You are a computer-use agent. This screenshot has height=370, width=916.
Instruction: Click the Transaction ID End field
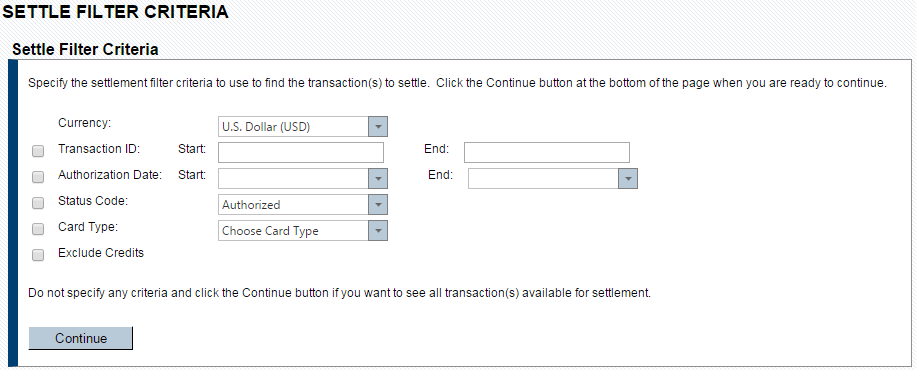[547, 152]
